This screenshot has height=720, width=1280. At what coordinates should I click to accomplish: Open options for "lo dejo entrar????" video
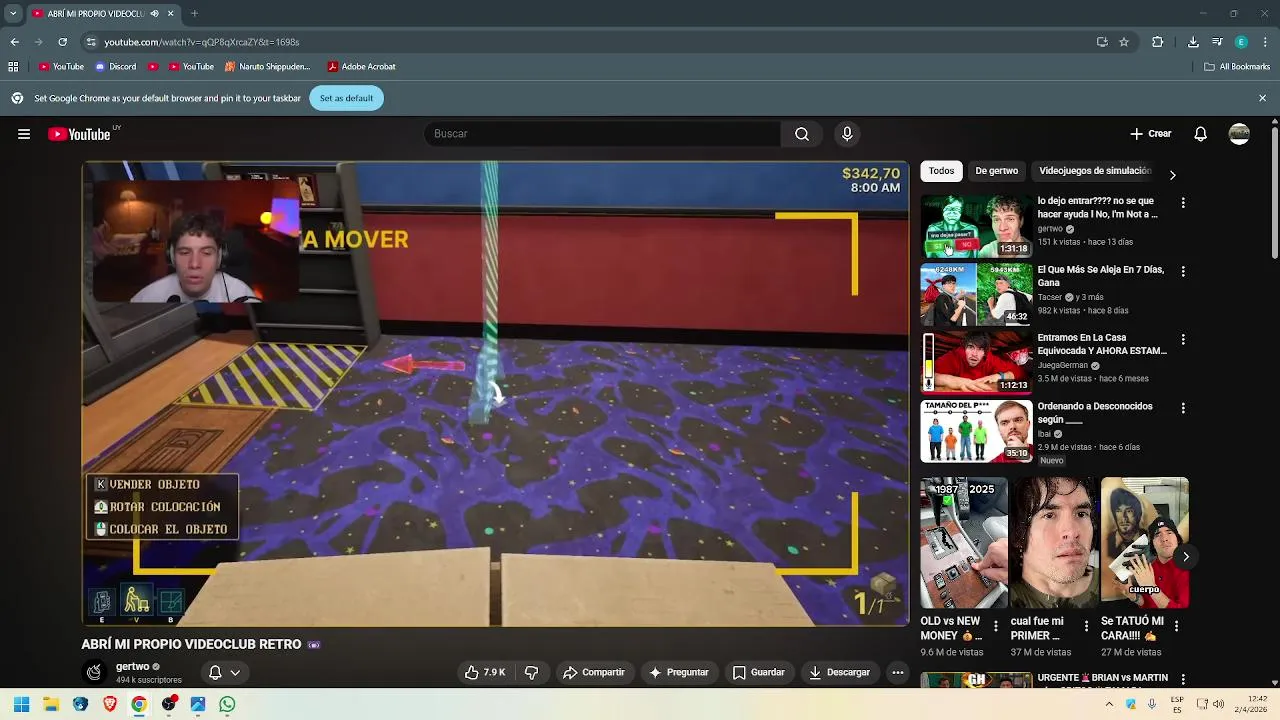pos(1183,203)
